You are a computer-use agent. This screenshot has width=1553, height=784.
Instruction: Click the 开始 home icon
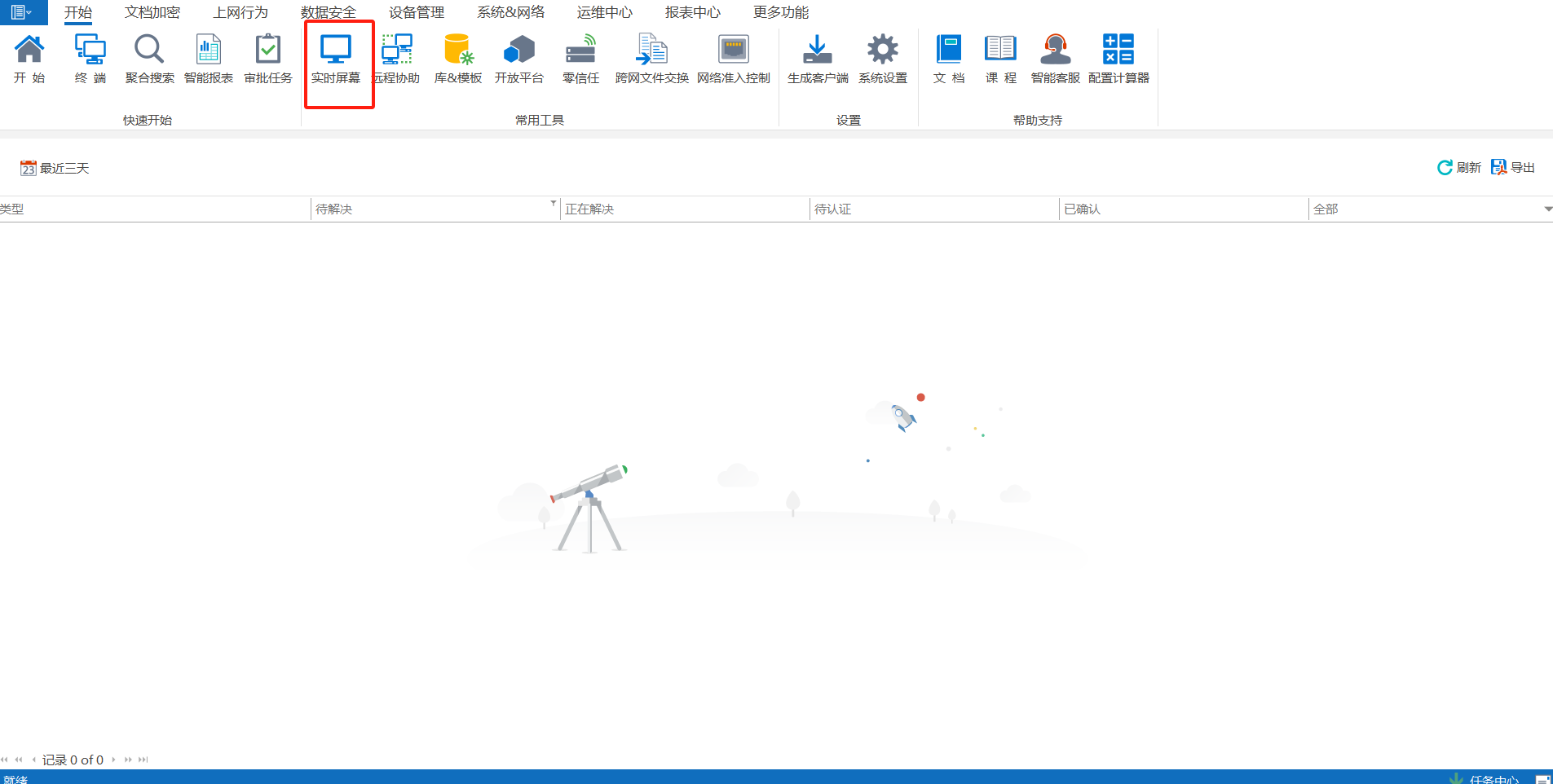29,59
